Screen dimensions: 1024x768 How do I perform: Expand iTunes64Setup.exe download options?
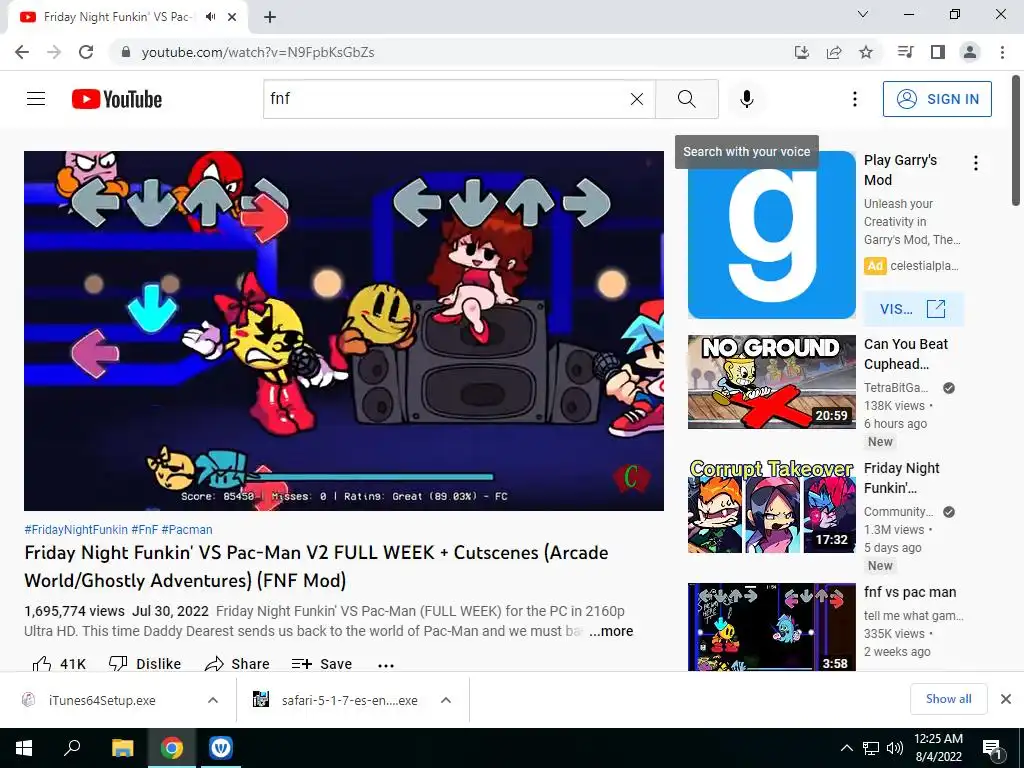pos(213,700)
